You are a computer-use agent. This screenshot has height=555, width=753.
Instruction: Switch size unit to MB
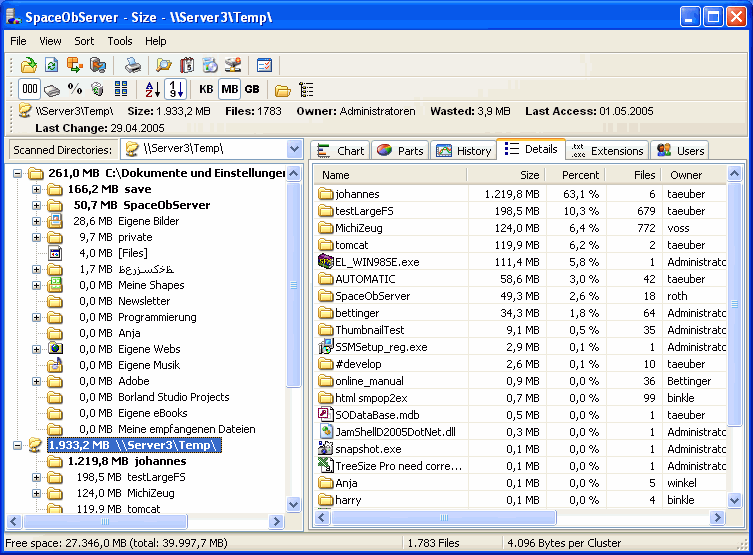[x=229, y=89]
